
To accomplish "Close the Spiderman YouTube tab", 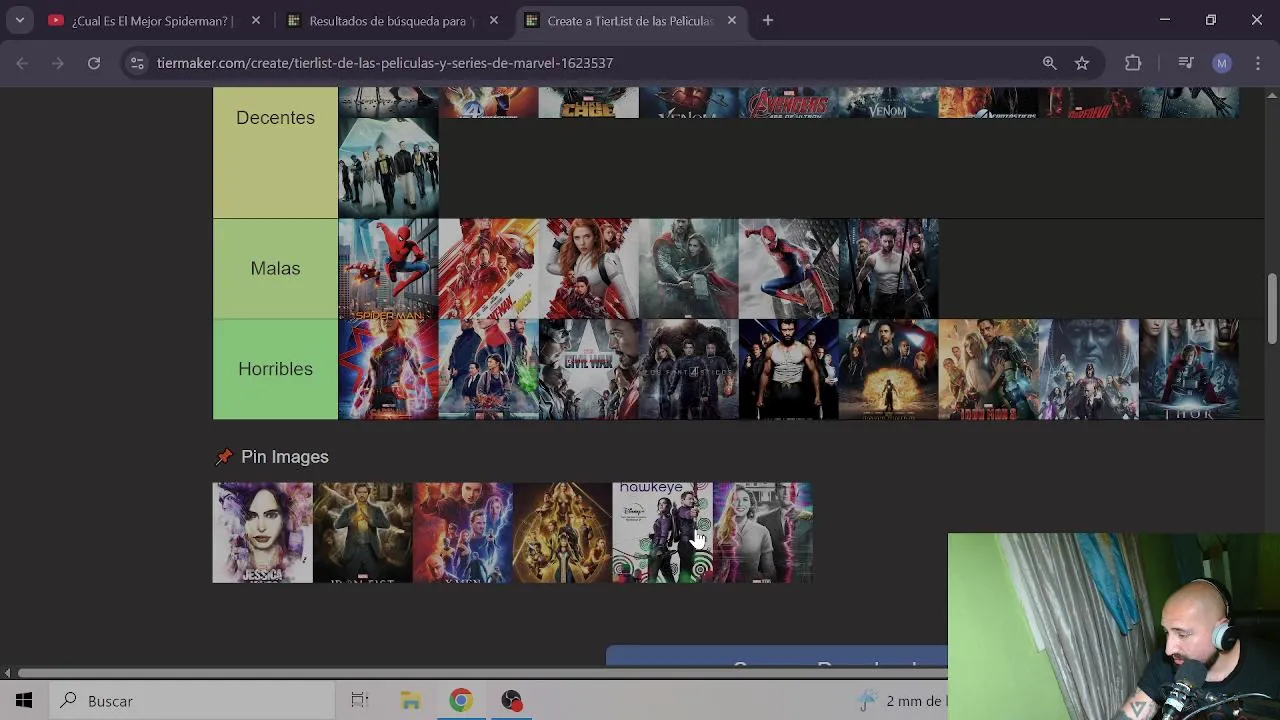I will (x=256, y=20).
